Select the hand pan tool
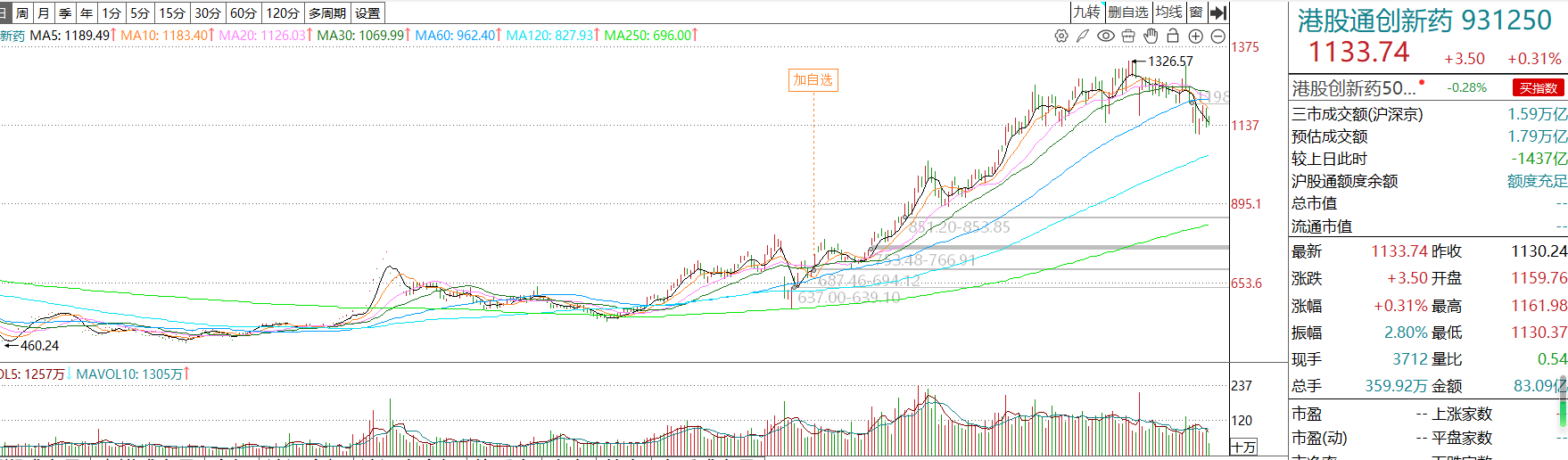Image resolution: width=1568 pixels, height=460 pixels. coord(1151,36)
